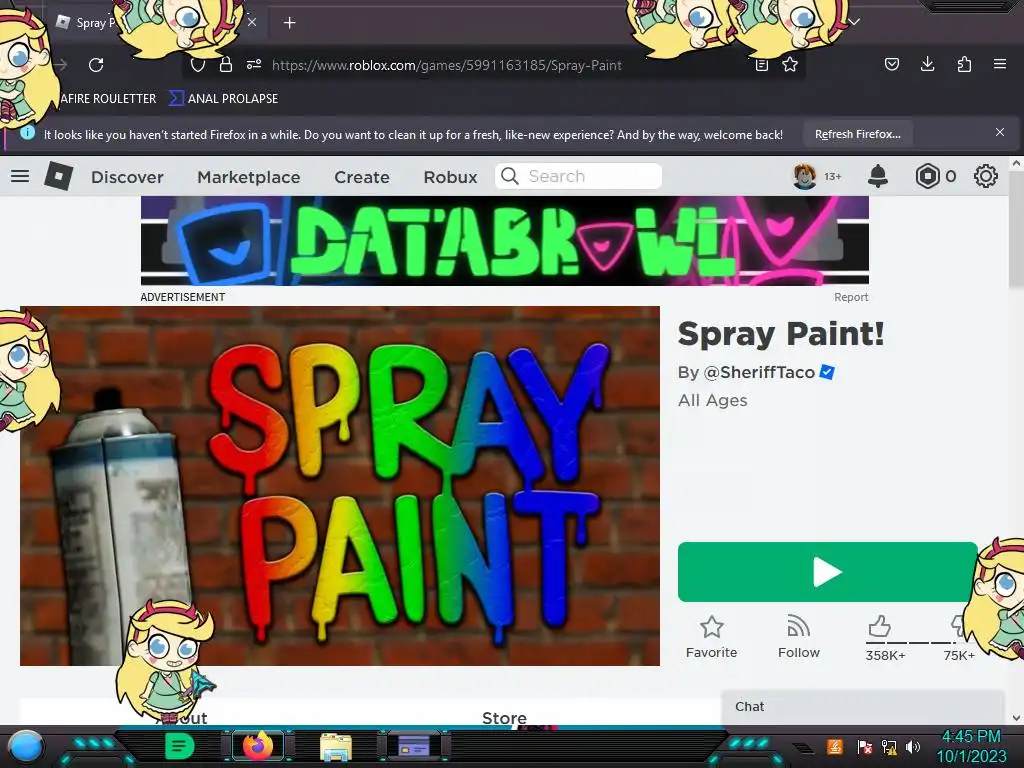Expand the list all tabs dropdown arrow
This screenshot has height=768, width=1024.
854,22
